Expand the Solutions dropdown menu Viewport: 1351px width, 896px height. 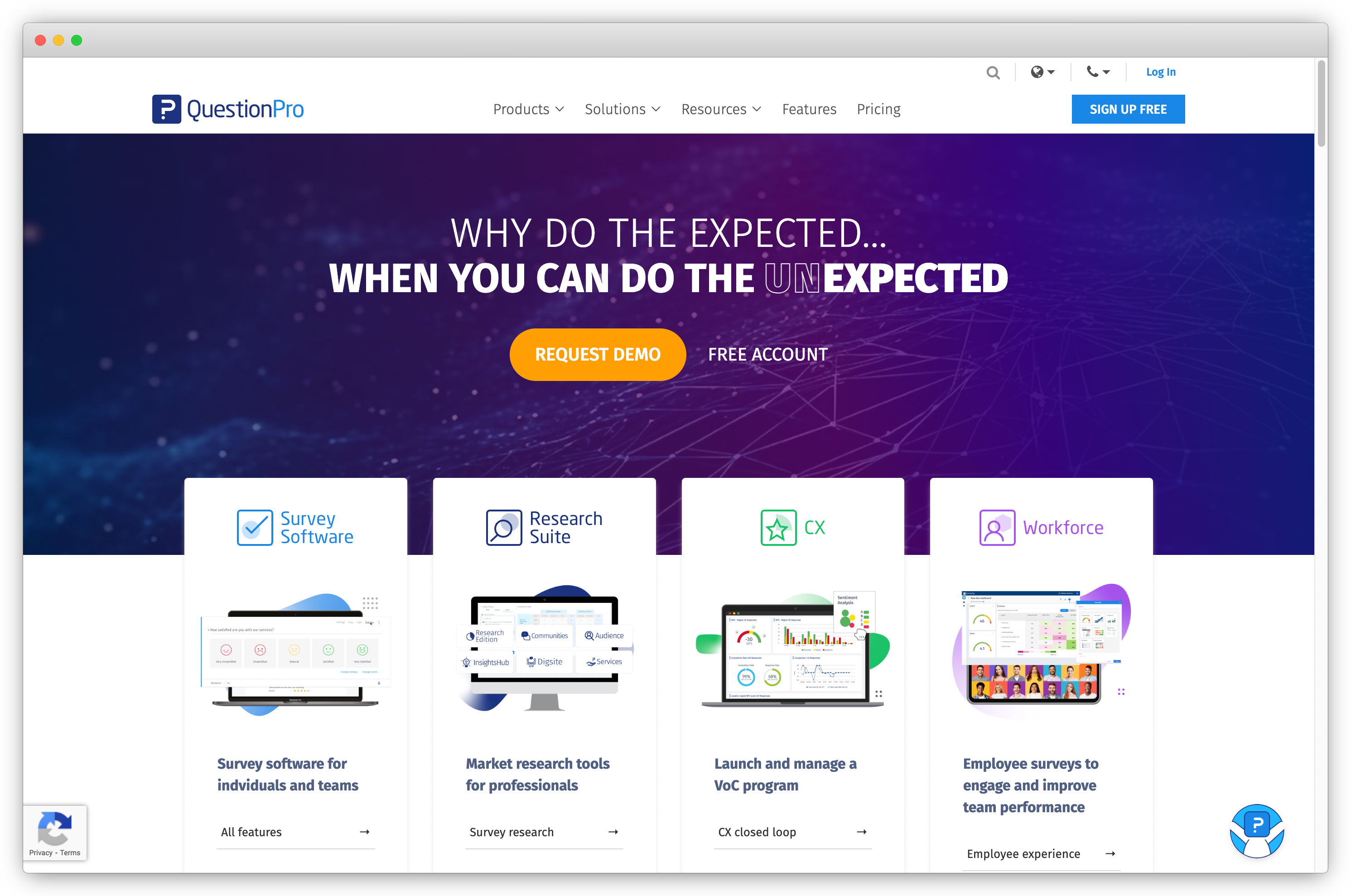[621, 108]
